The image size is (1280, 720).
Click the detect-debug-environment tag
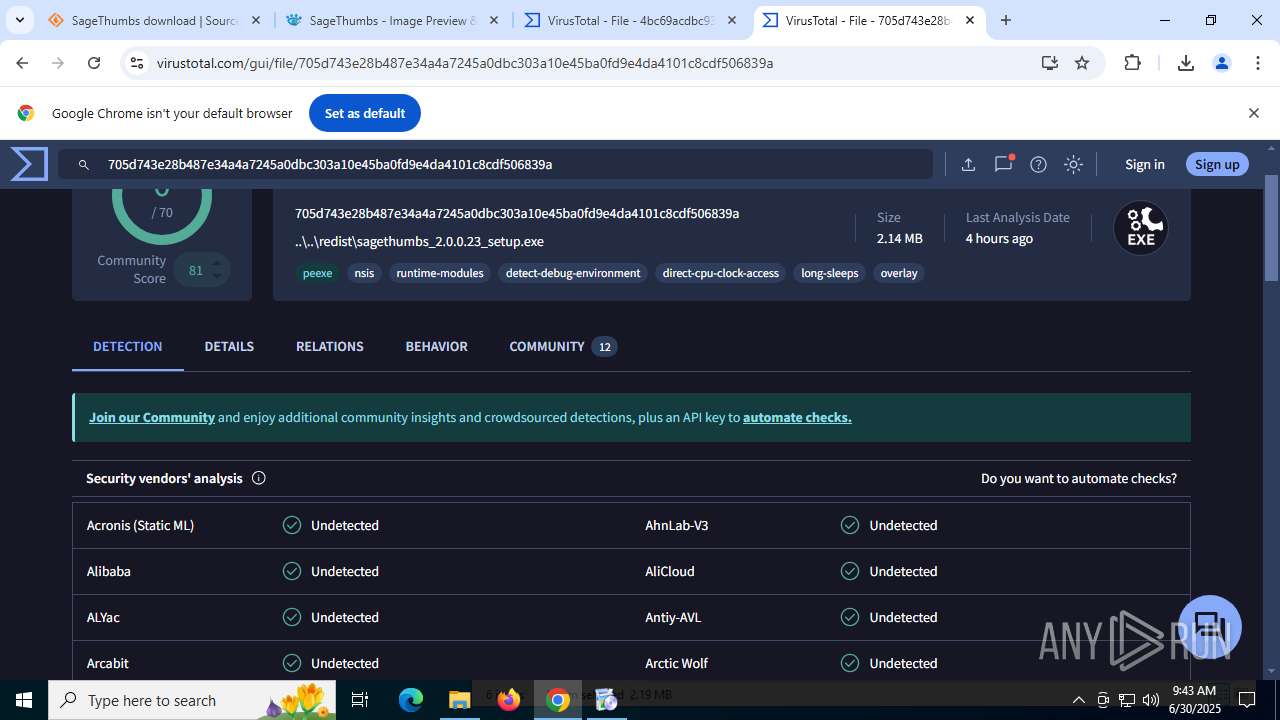click(x=573, y=273)
